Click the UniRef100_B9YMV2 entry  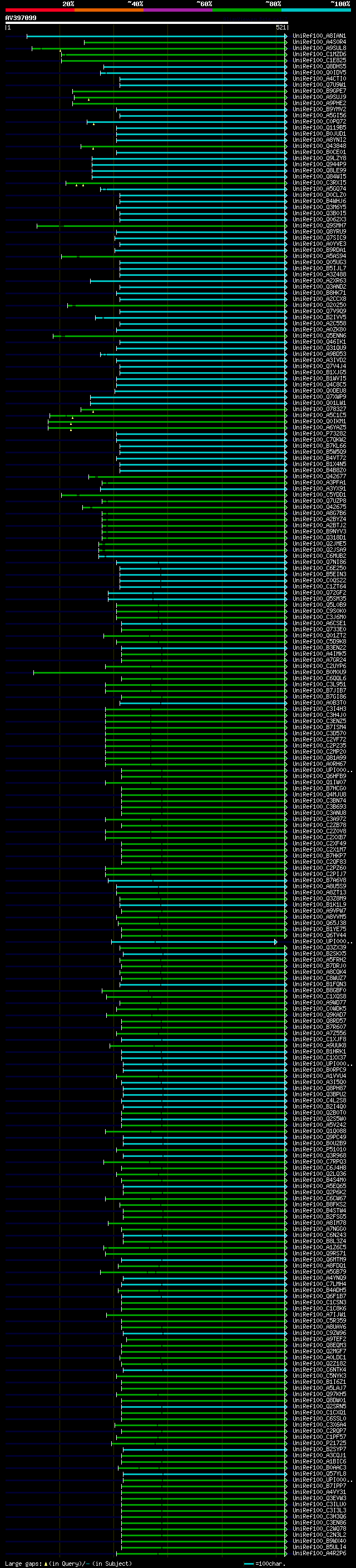pos(319,110)
